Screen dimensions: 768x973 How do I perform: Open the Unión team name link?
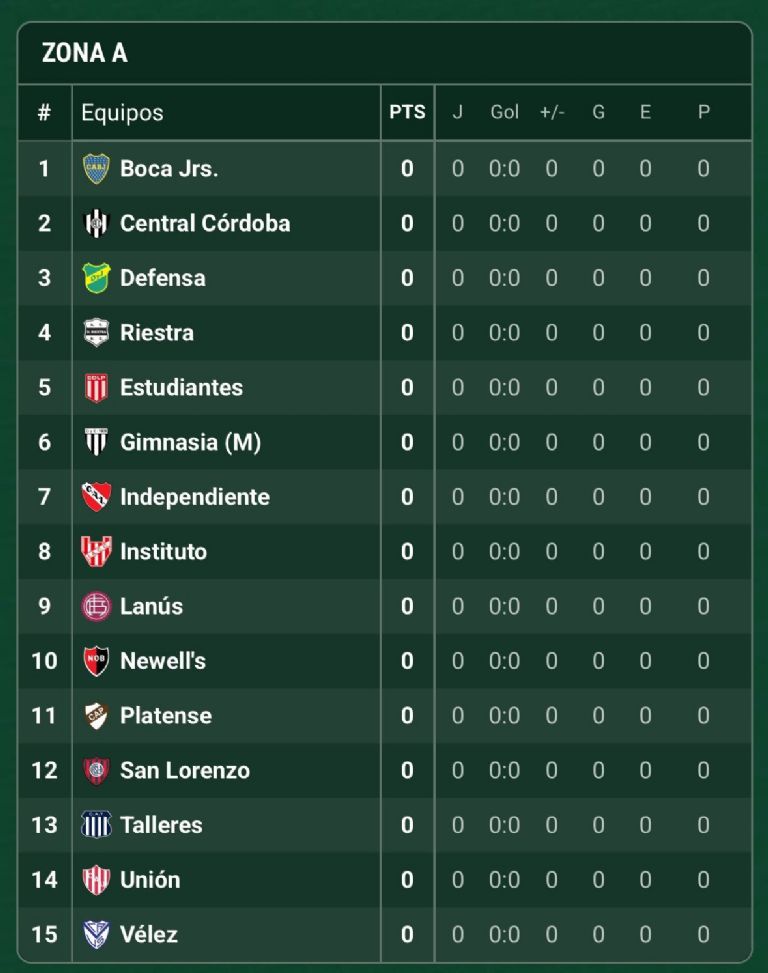coord(150,880)
